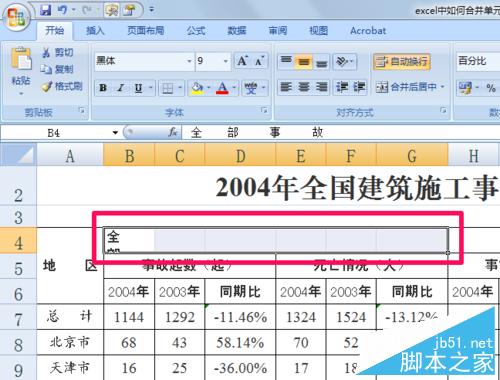Click the fx insert function icon
500x380 pixels.
[x=173, y=133]
